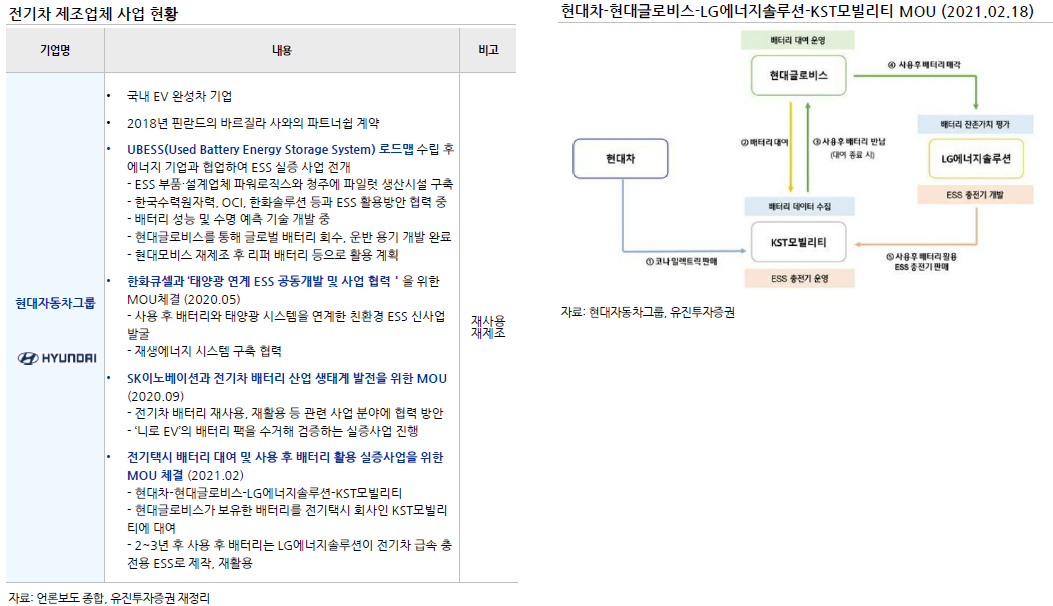Select the 'MOU체결 (2020.05)' text
This screenshot has width=1053, height=606.
[183, 299]
